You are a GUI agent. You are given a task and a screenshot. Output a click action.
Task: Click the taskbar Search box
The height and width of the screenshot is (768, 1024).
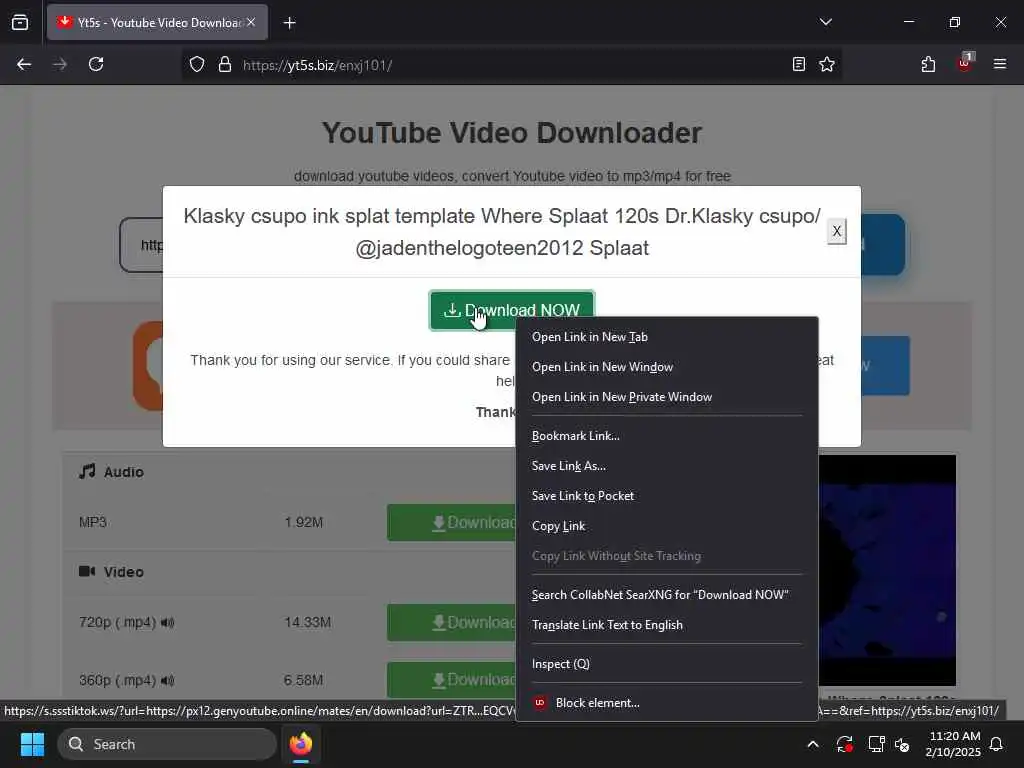click(167, 744)
